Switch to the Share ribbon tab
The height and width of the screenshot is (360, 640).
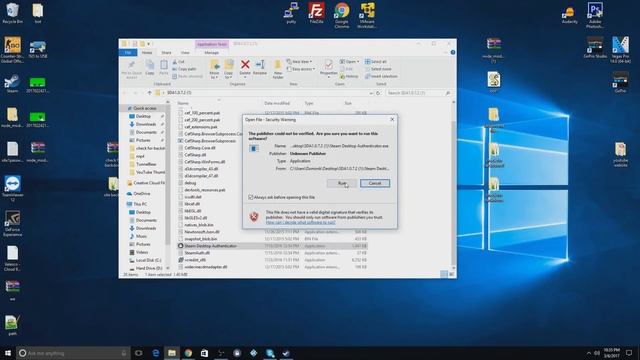pyautogui.click(x=166, y=53)
